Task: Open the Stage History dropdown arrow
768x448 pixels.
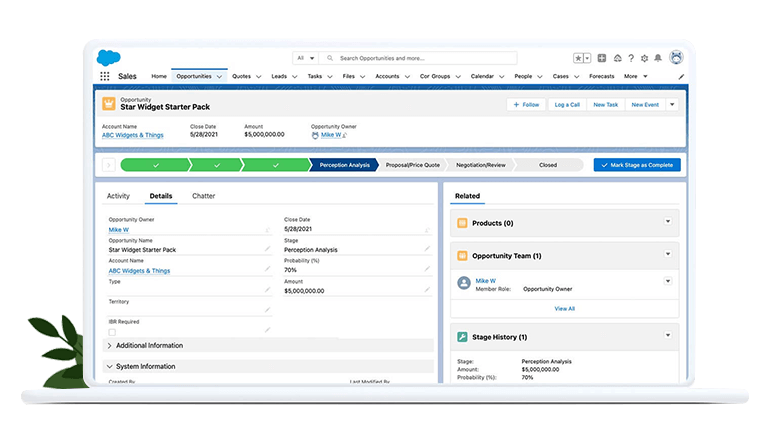Action: coord(668,335)
